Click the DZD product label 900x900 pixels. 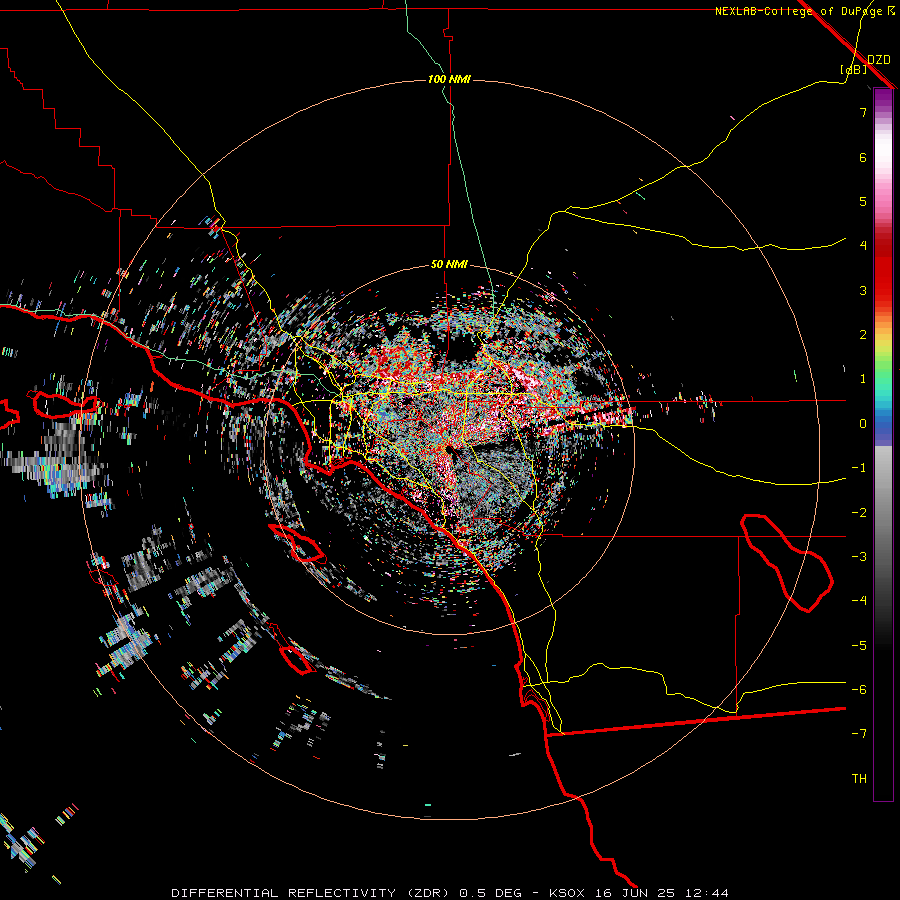coord(879,59)
